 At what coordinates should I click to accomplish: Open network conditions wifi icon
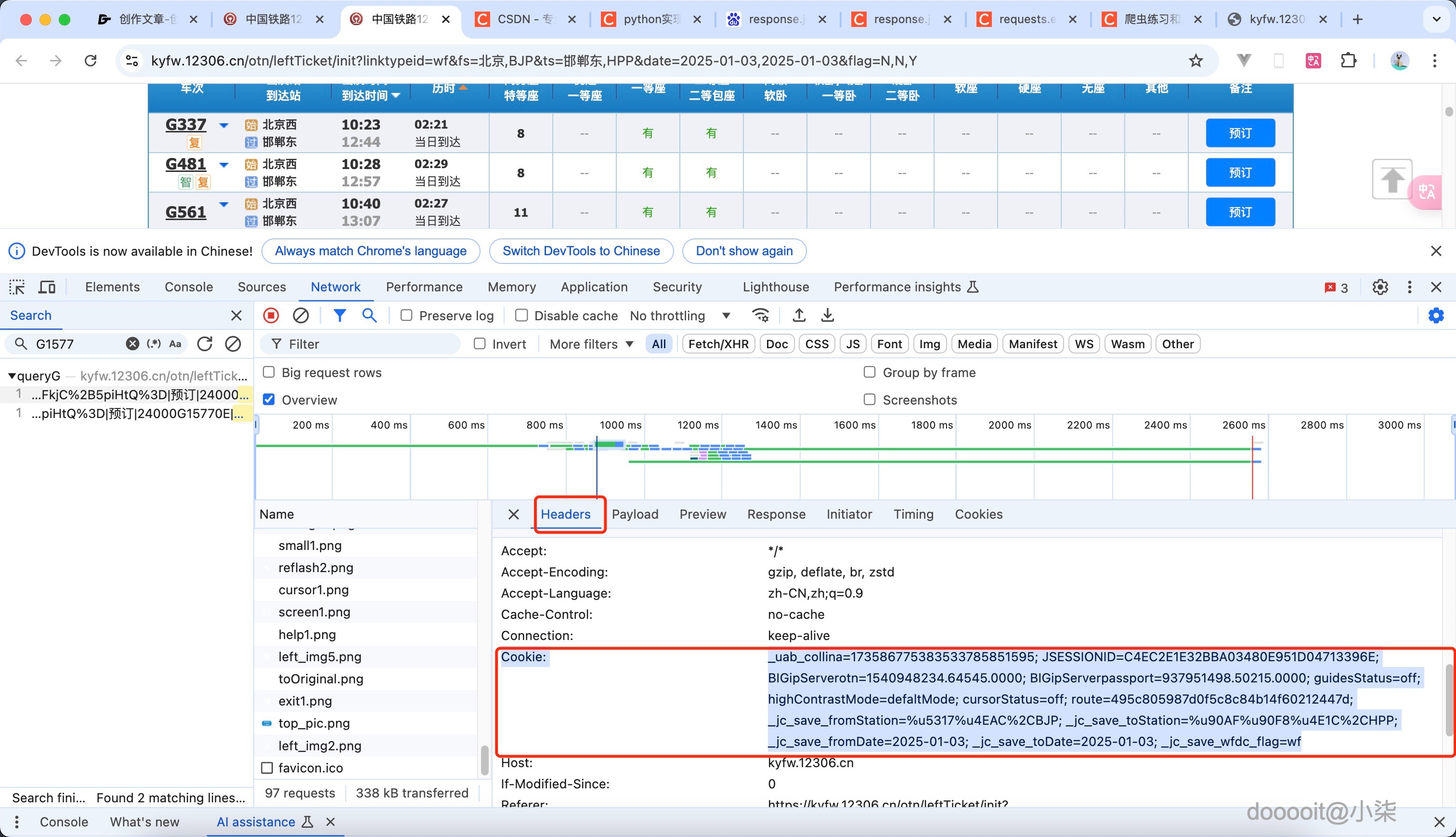point(760,315)
